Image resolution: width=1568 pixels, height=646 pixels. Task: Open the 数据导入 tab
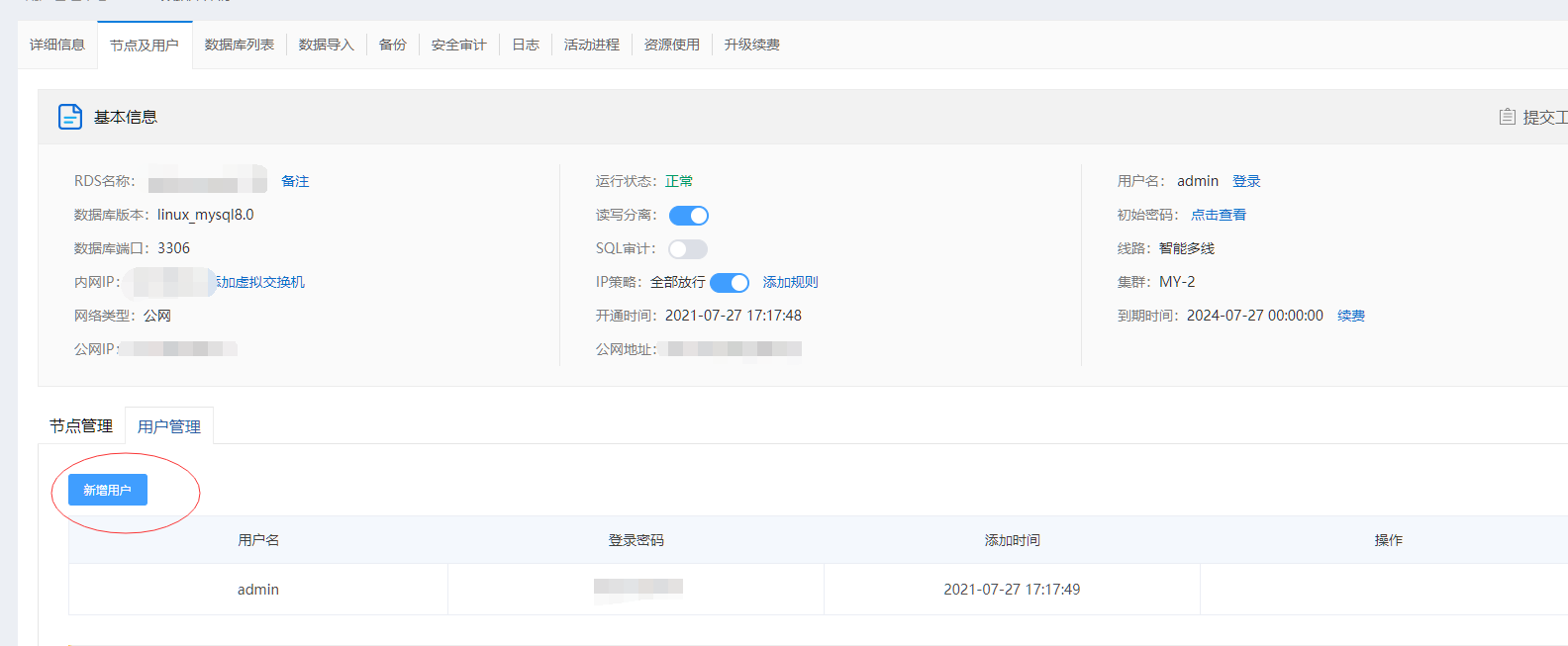pos(327,45)
